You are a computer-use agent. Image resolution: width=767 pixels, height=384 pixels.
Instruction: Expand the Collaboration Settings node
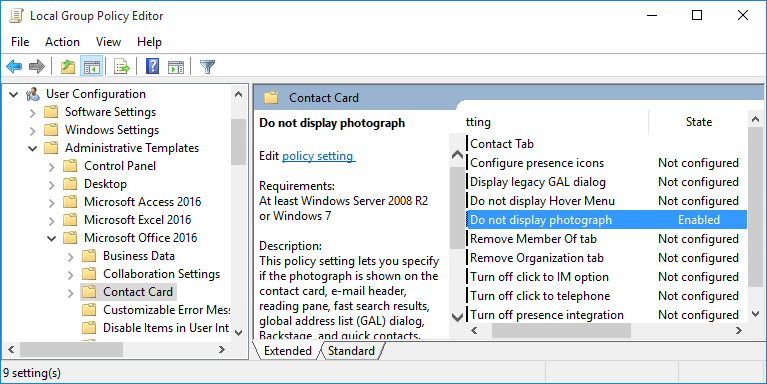71,275
